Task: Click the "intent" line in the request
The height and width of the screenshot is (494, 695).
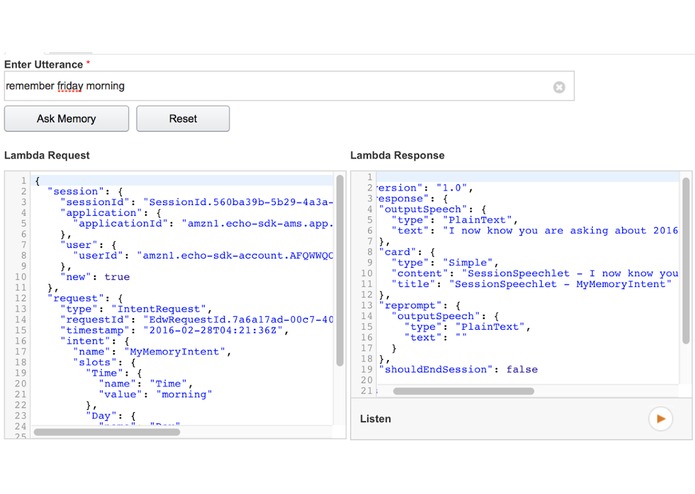Action: tap(95, 341)
